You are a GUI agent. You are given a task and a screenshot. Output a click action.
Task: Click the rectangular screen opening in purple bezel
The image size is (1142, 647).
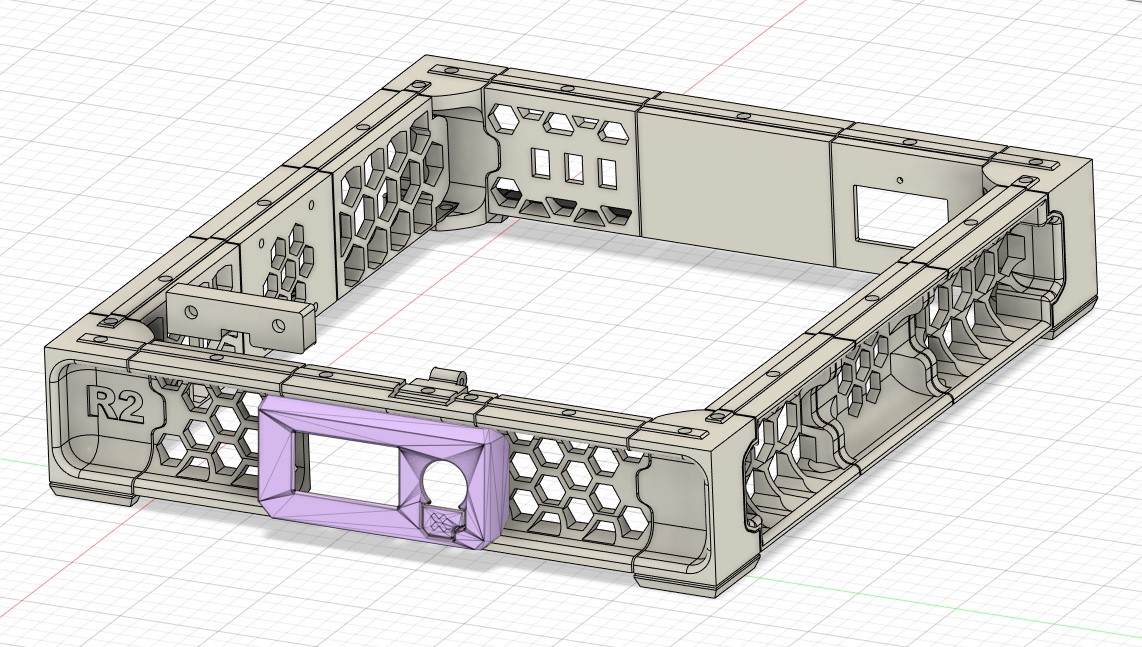click(x=352, y=463)
